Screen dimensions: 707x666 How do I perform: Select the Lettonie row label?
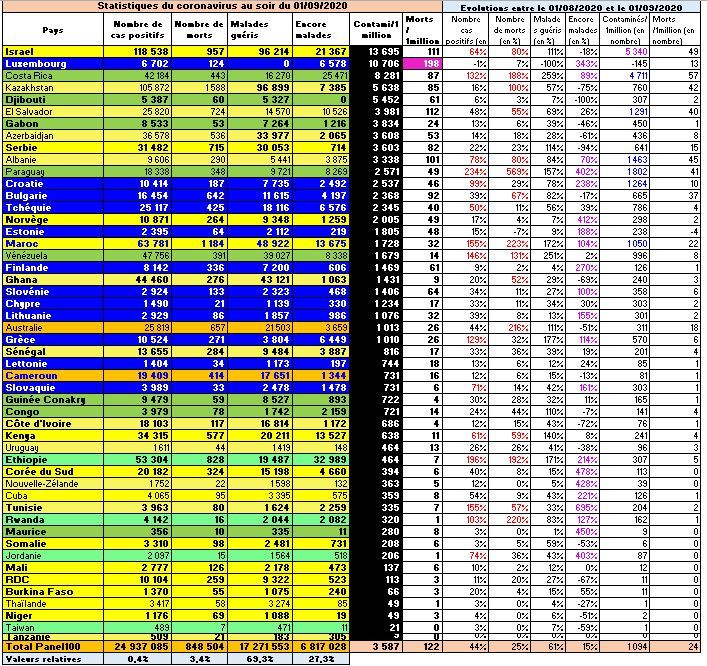53,363
